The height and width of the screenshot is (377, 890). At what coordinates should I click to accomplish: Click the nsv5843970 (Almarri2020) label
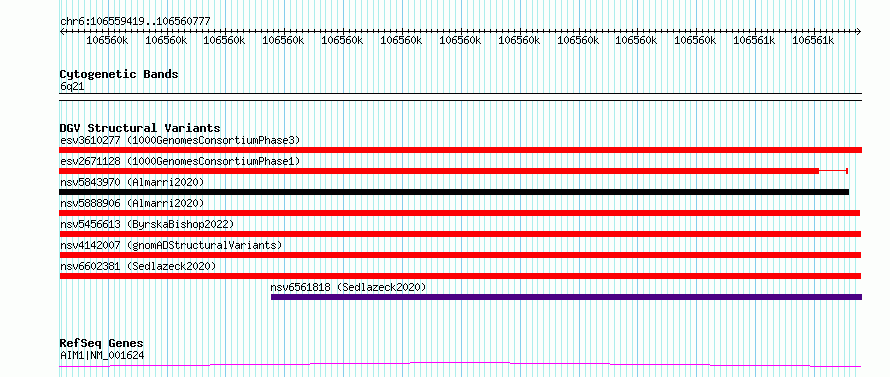(132, 182)
